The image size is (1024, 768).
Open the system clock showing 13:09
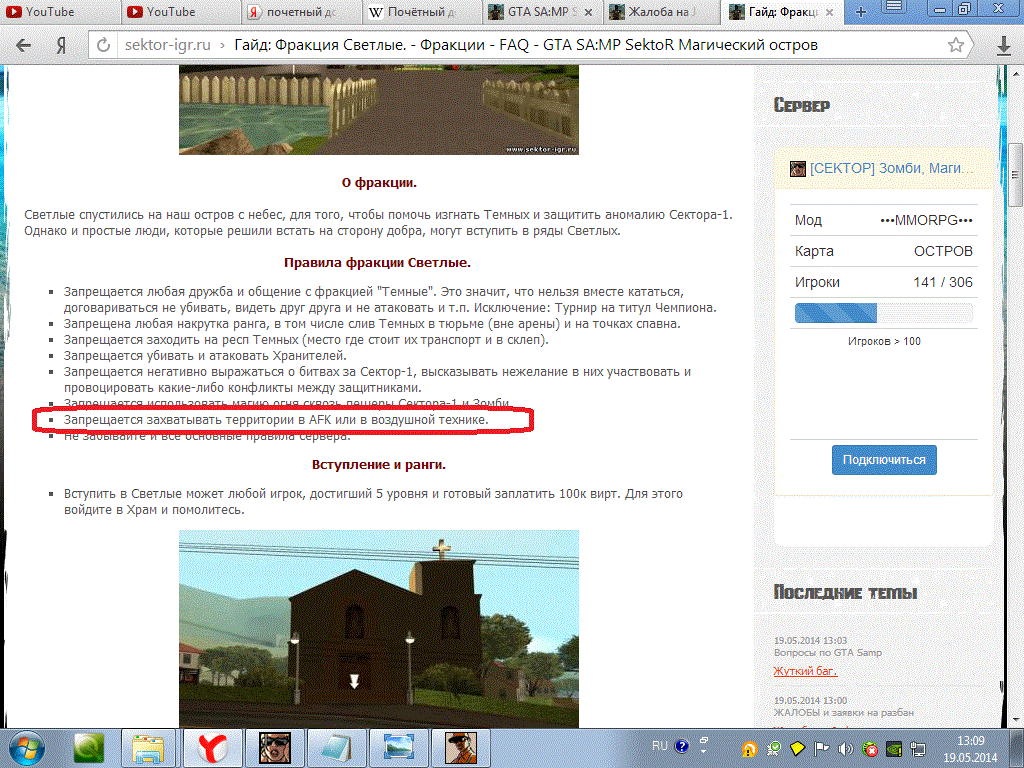(x=970, y=749)
